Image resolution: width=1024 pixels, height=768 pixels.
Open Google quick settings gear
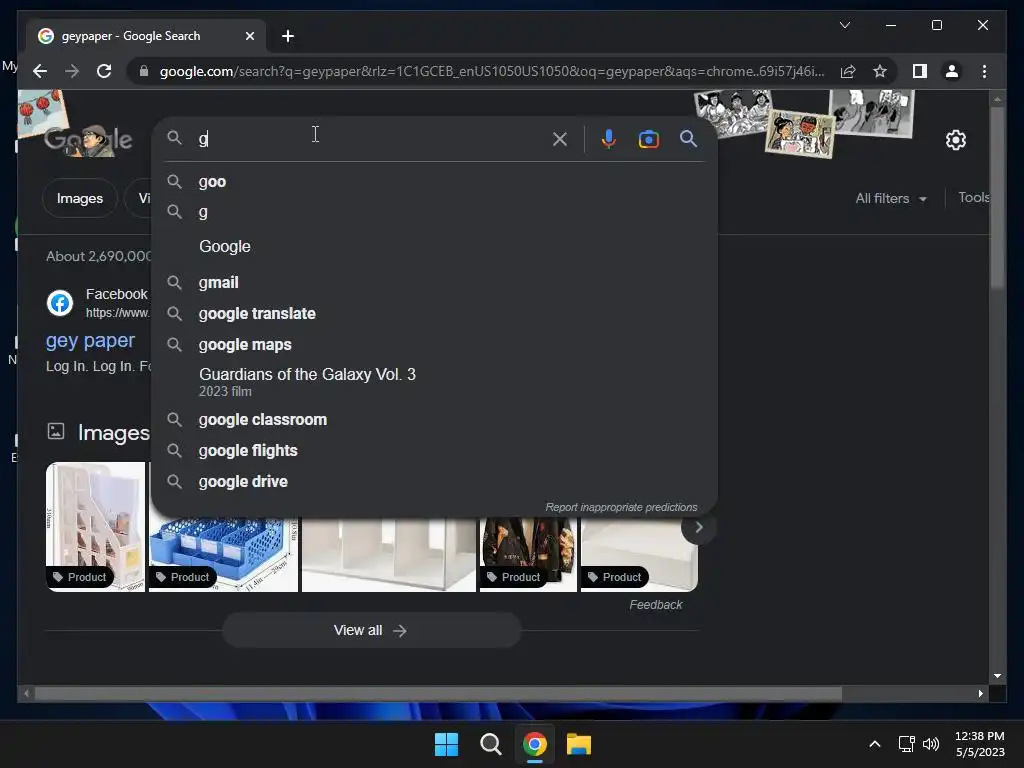pos(955,140)
